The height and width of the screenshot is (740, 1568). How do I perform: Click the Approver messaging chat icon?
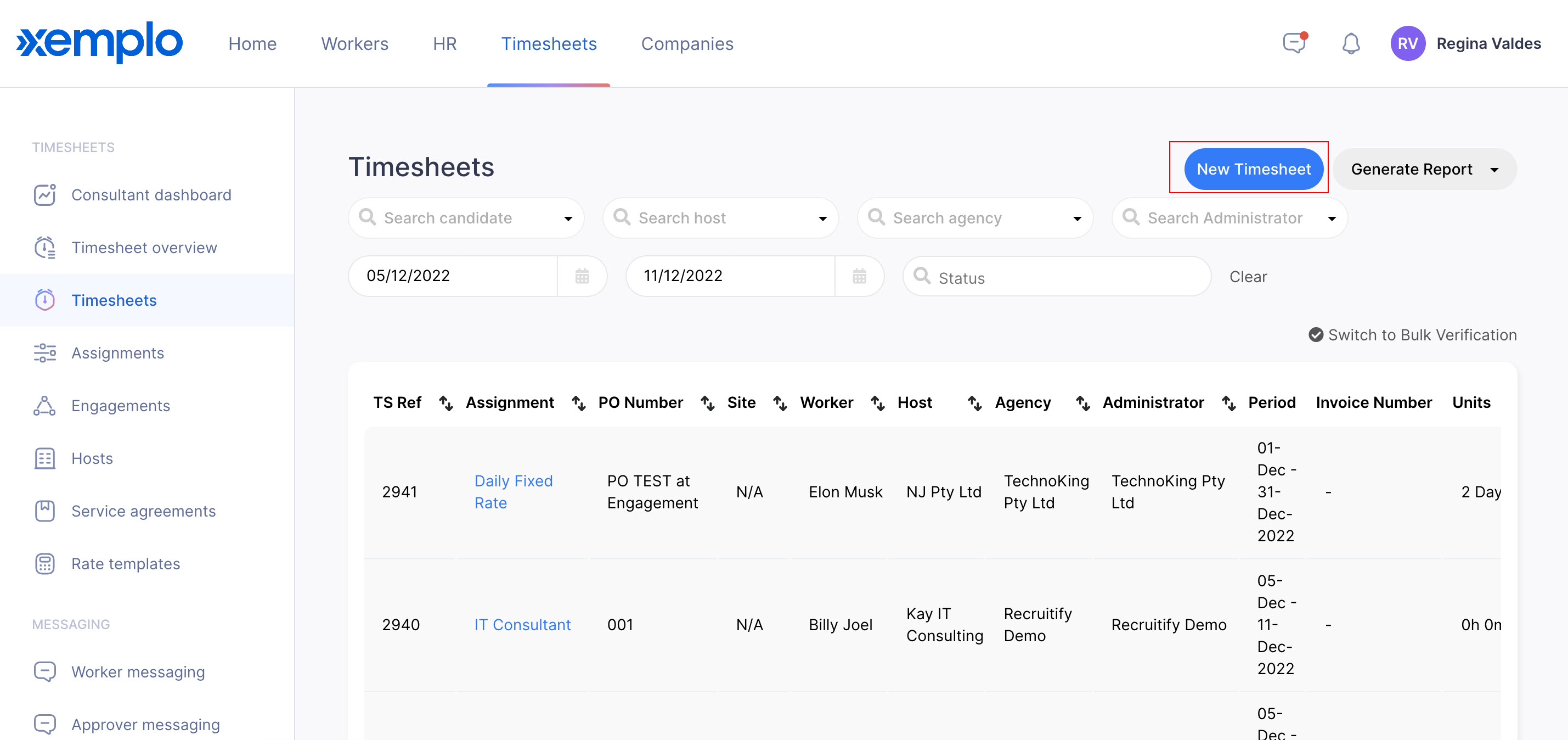pyautogui.click(x=45, y=724)
